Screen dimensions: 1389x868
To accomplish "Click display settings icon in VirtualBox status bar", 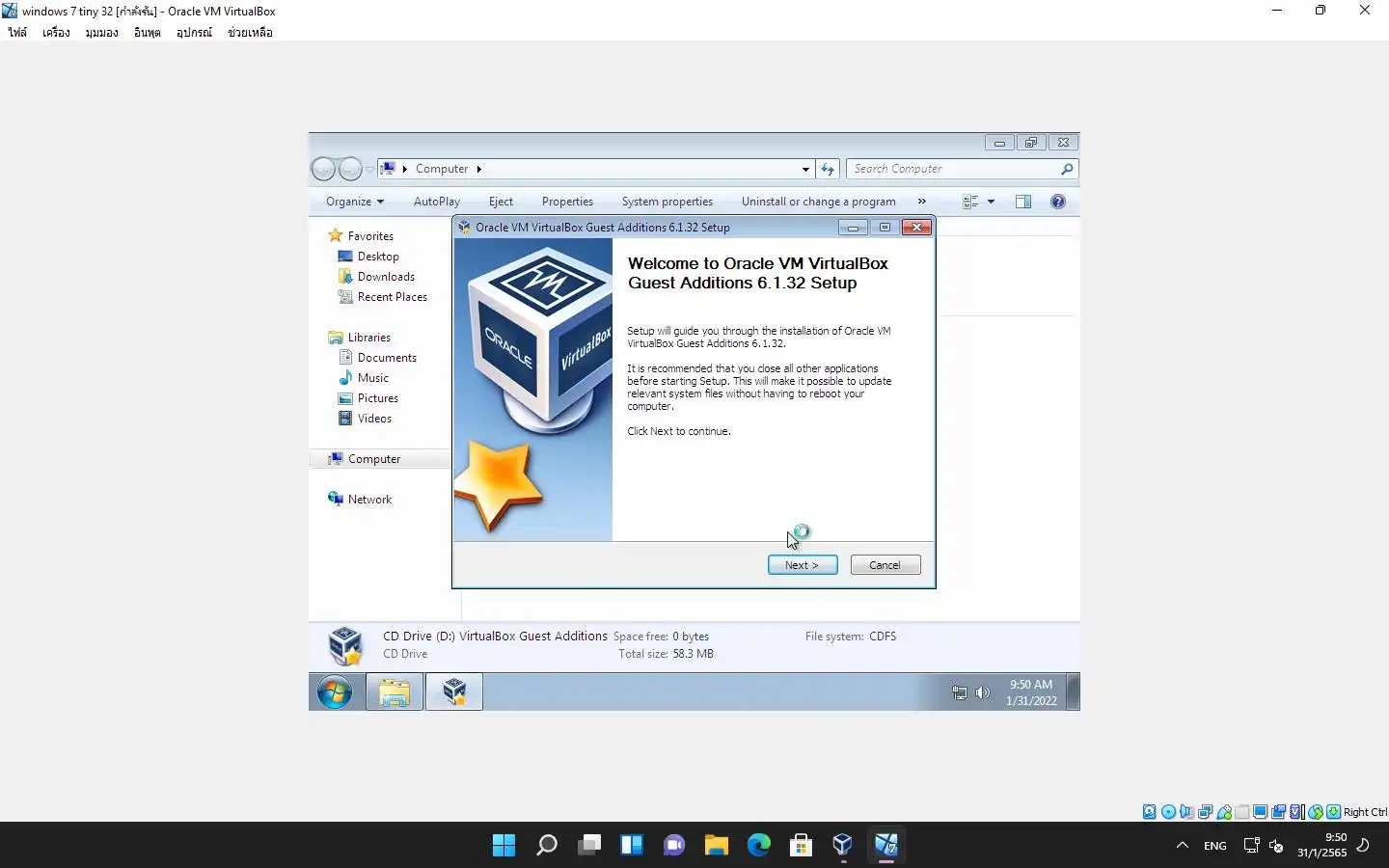I will click(x=1260, y=812).
